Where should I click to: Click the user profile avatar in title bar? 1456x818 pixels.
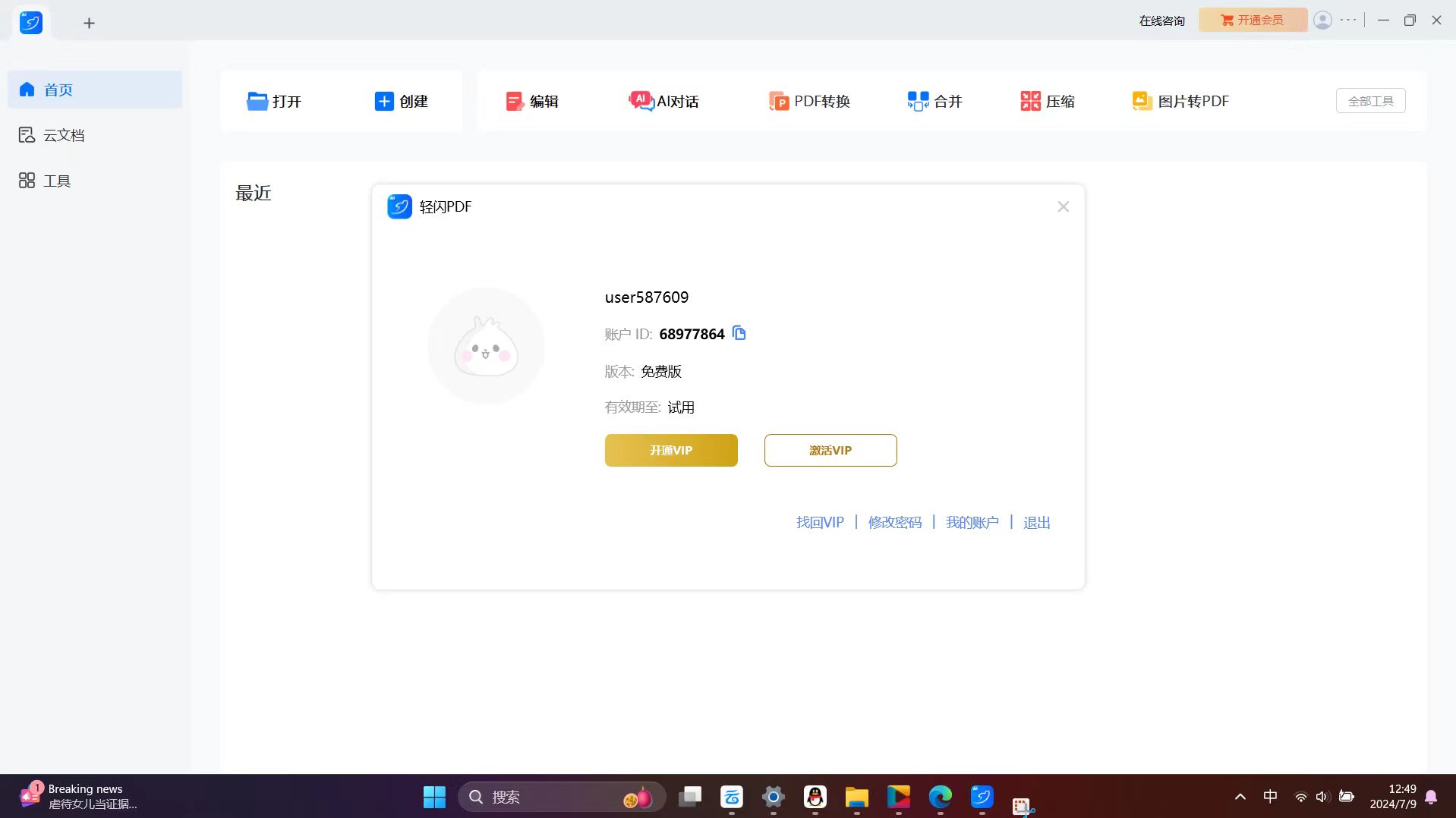click(1322, 20)
